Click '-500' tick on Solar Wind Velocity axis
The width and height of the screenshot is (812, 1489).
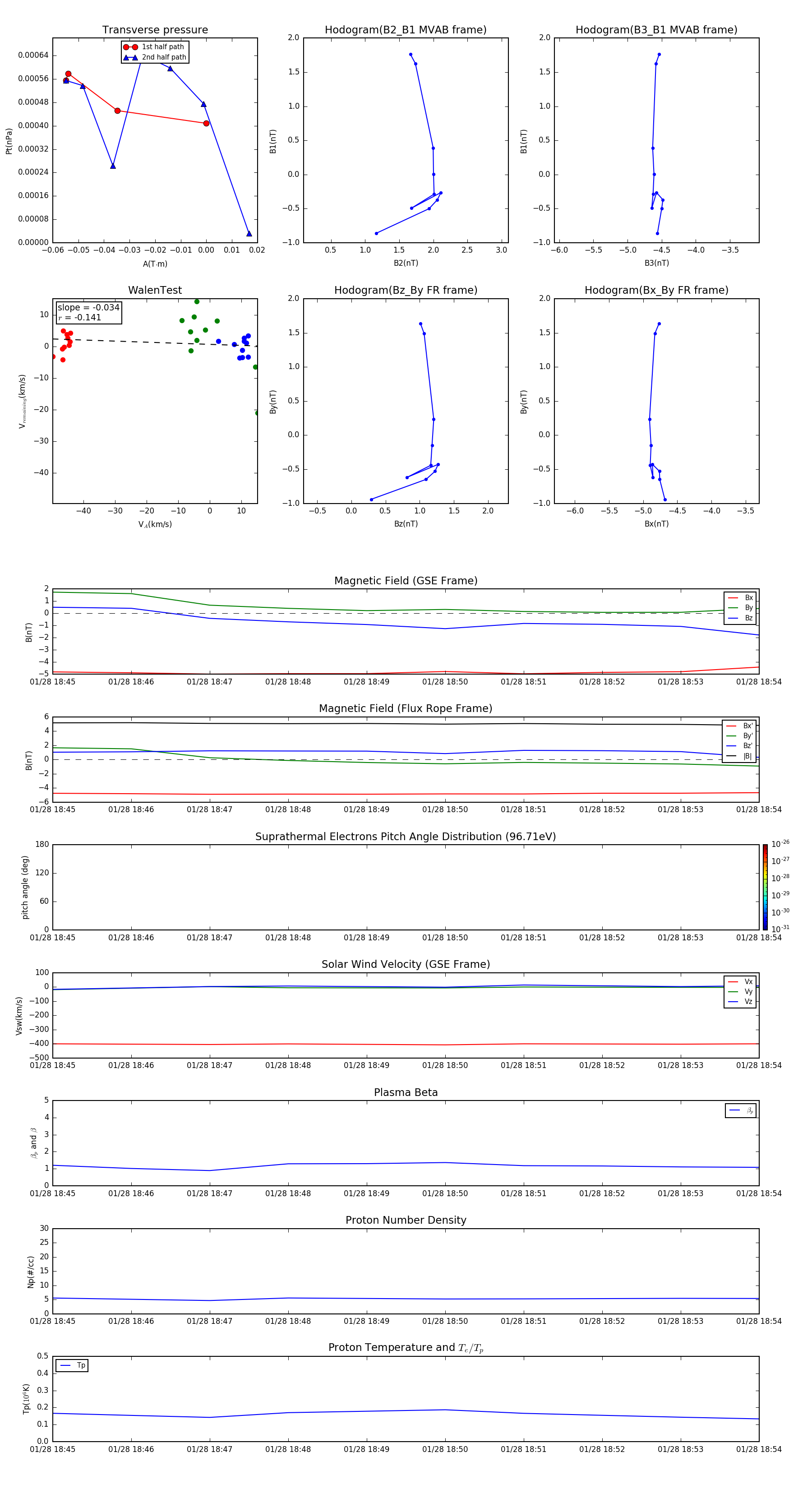pos(39,1058)
